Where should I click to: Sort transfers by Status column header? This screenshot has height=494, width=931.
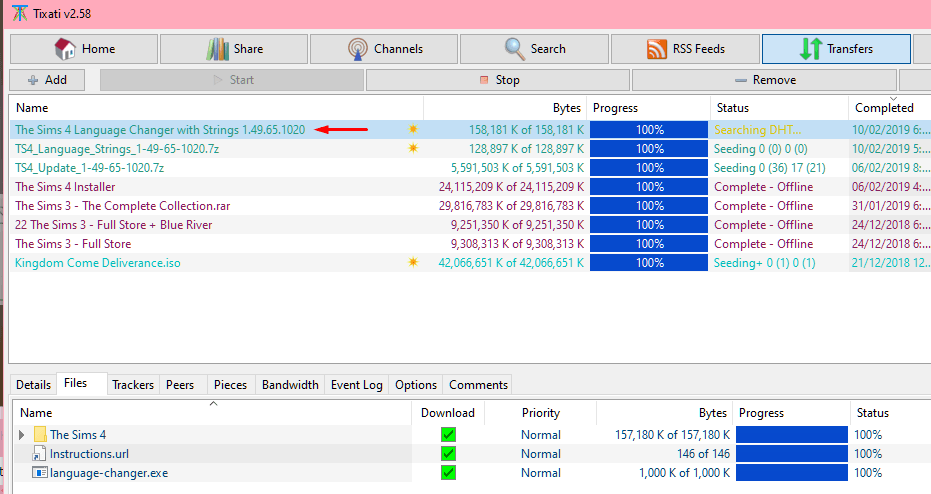(x=780, y=107)
